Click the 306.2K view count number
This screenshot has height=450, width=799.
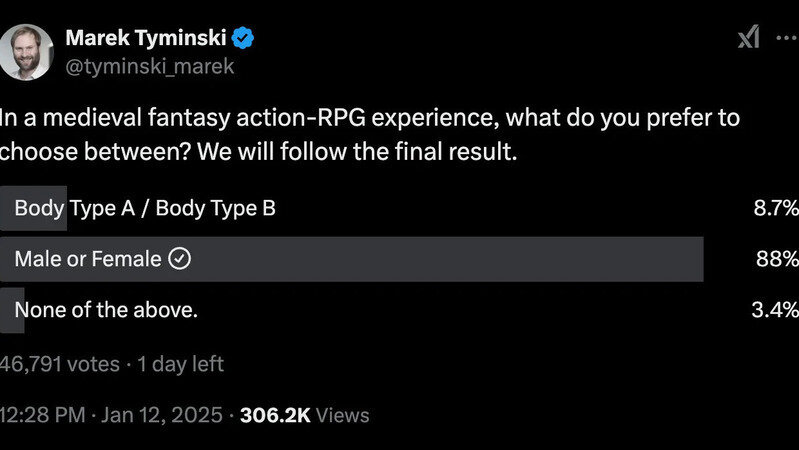click(275, 414)
